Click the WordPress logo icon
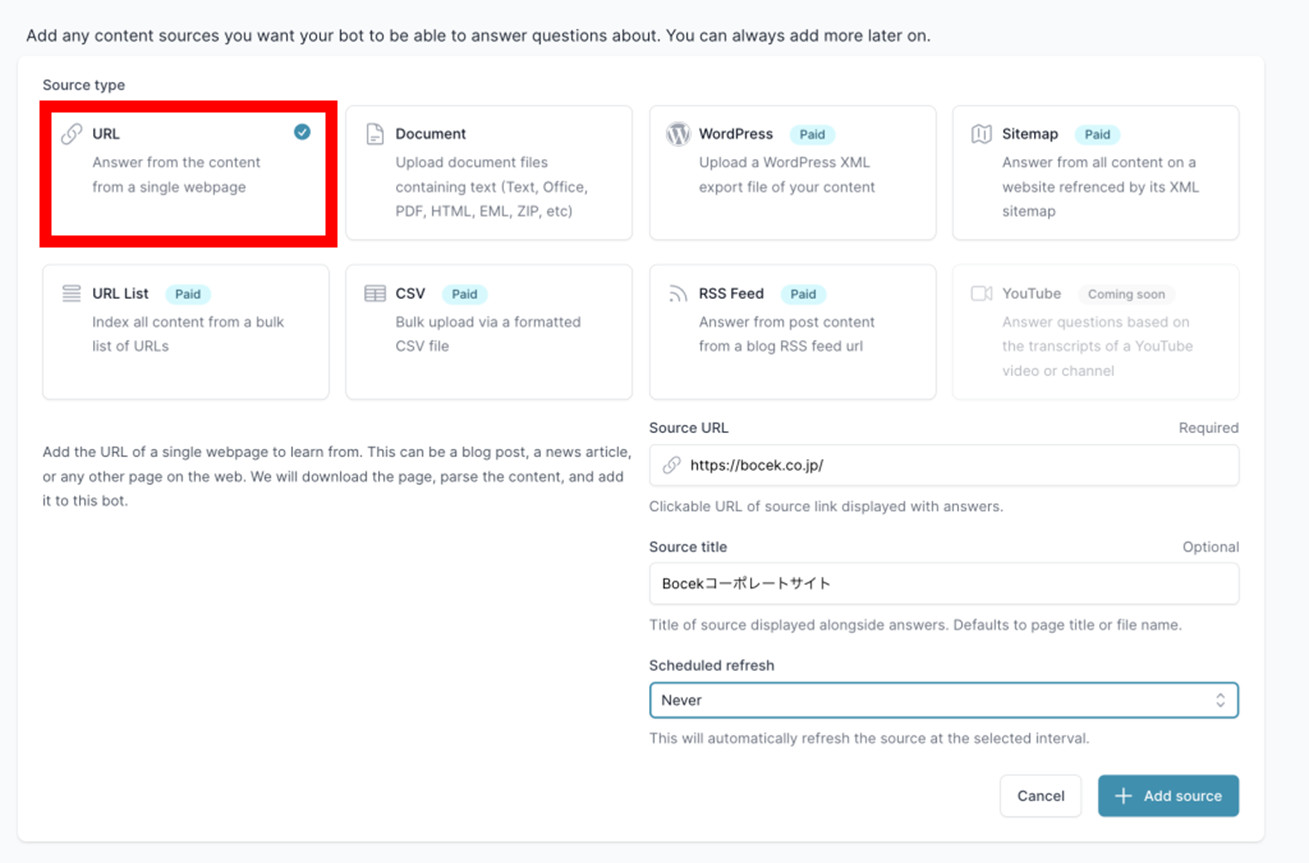This screenshot has width=1309, height=863. [678, 134]
